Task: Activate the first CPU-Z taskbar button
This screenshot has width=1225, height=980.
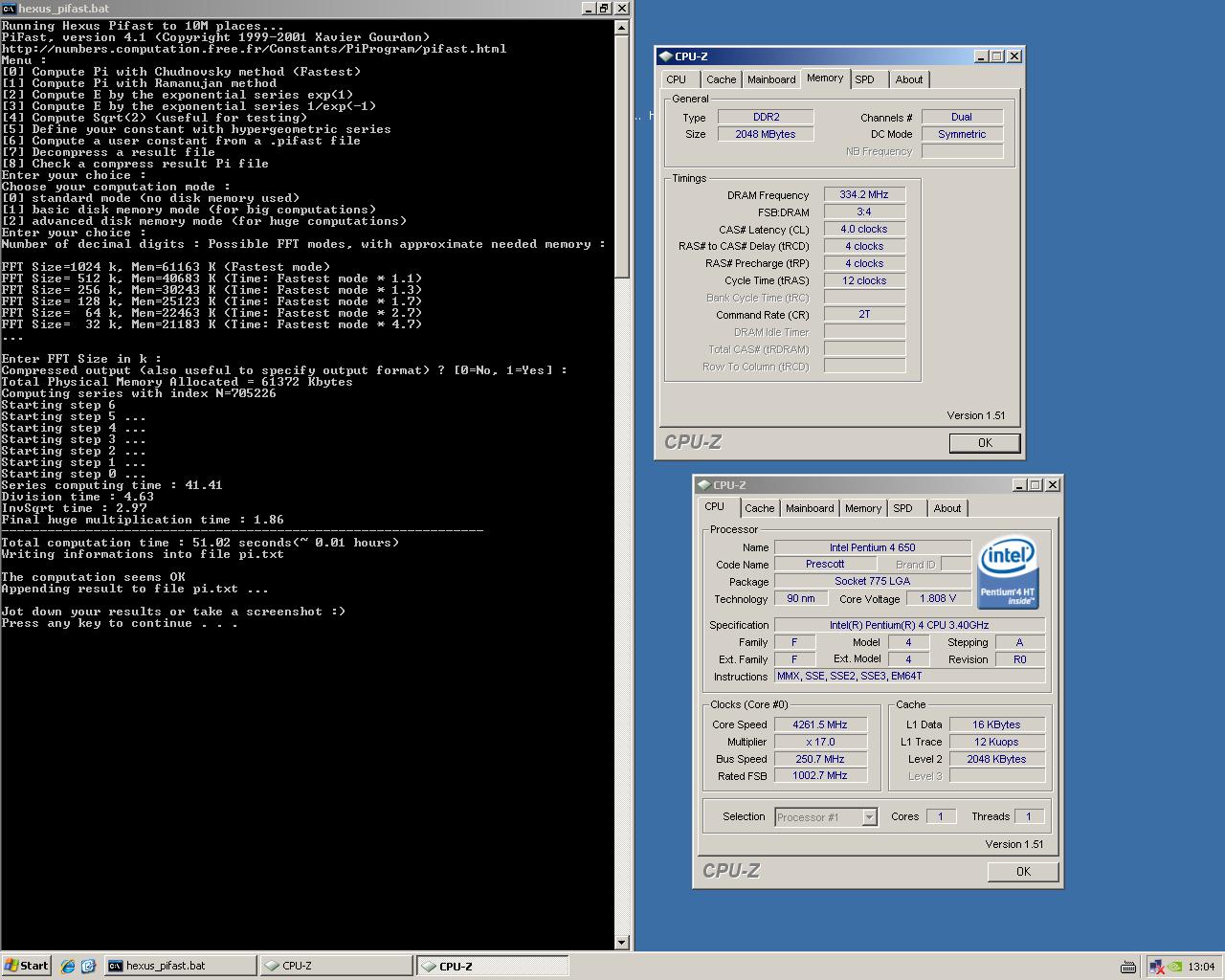Action: coord(336,966)
